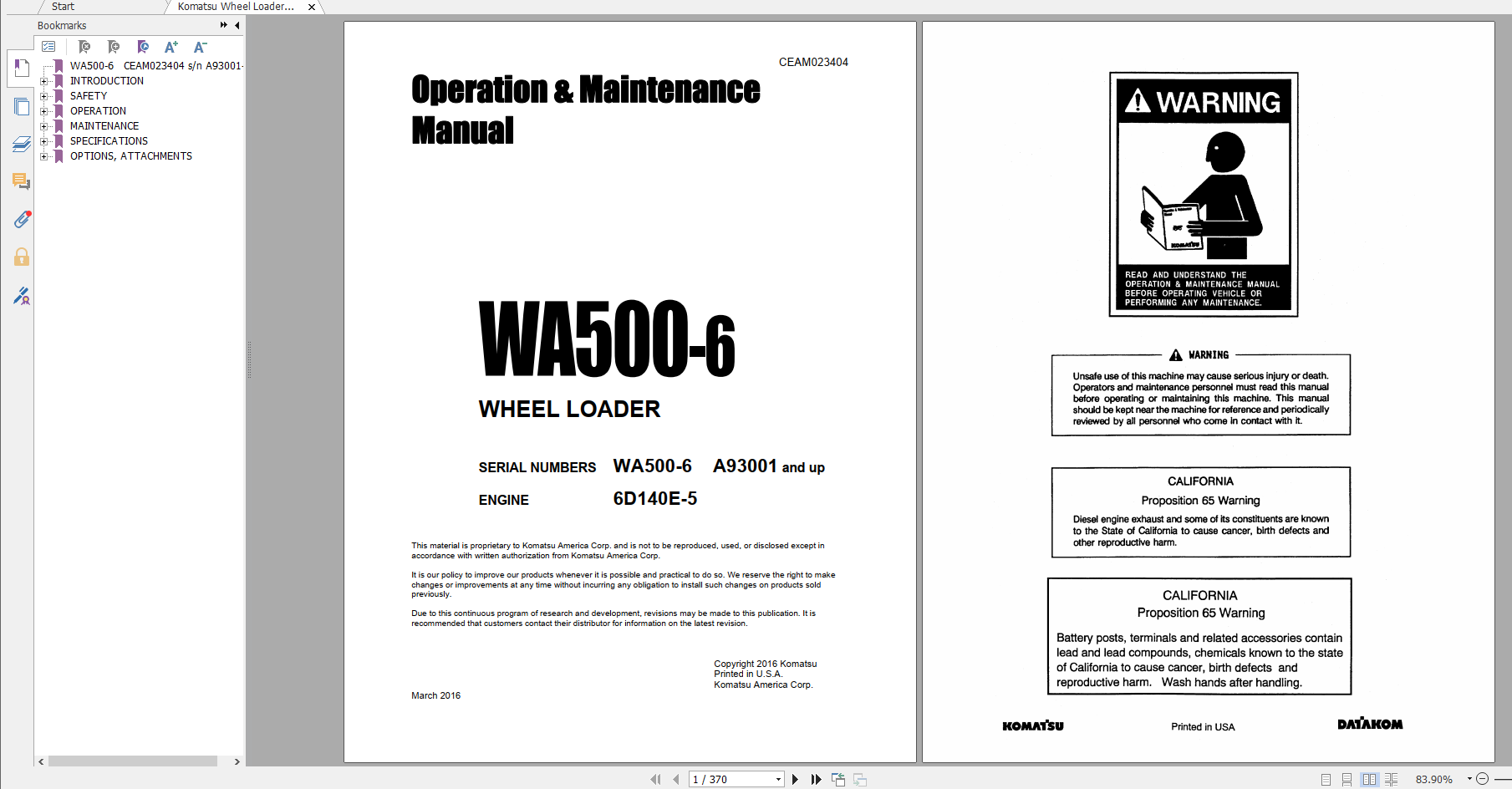Expand the OPERATION bookmark
Image resolution: width=1512 pixels, height=789 pixels.
(x=43, y=111)
